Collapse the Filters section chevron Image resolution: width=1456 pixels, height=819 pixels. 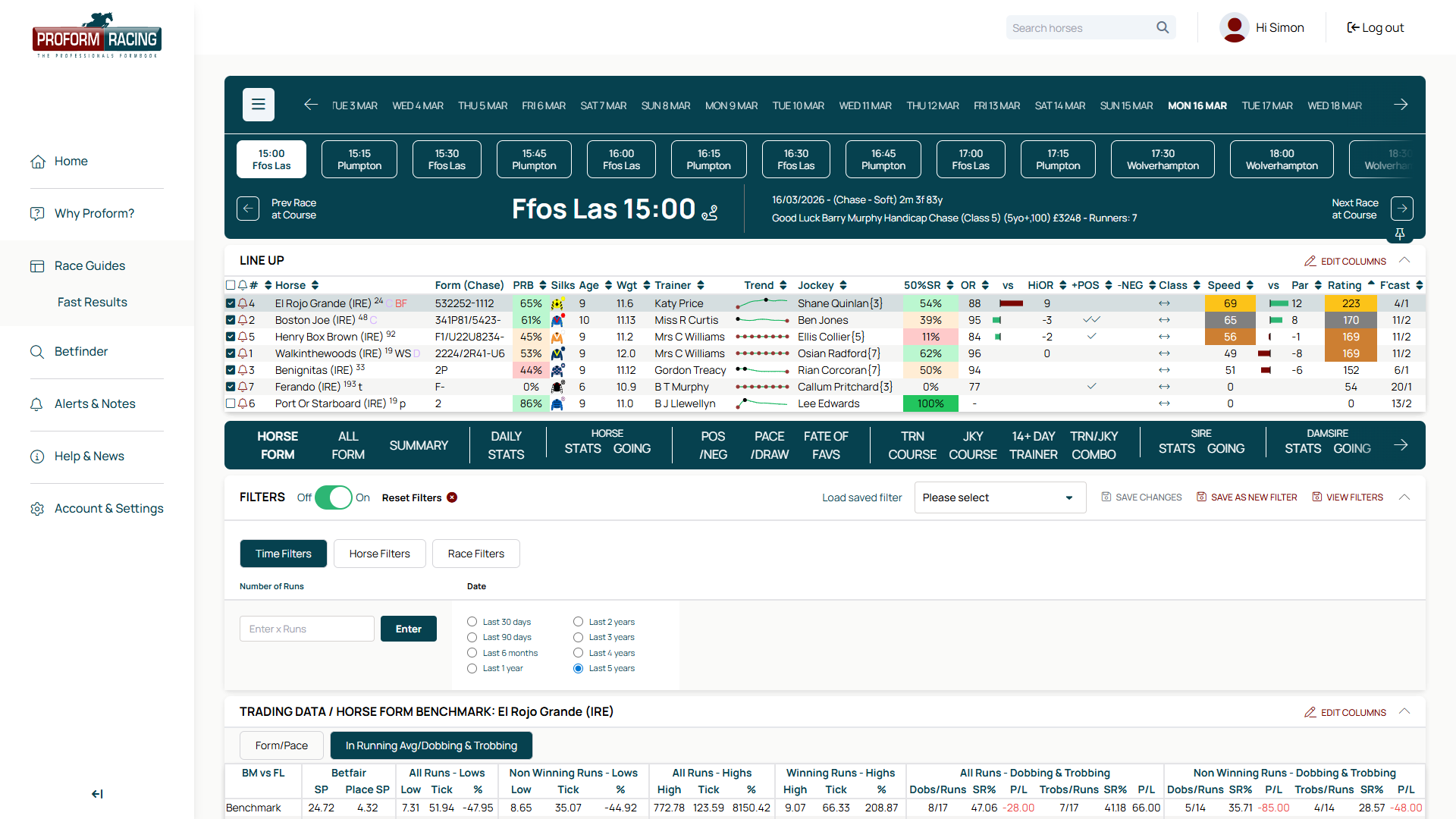[x=1404, y=497]
